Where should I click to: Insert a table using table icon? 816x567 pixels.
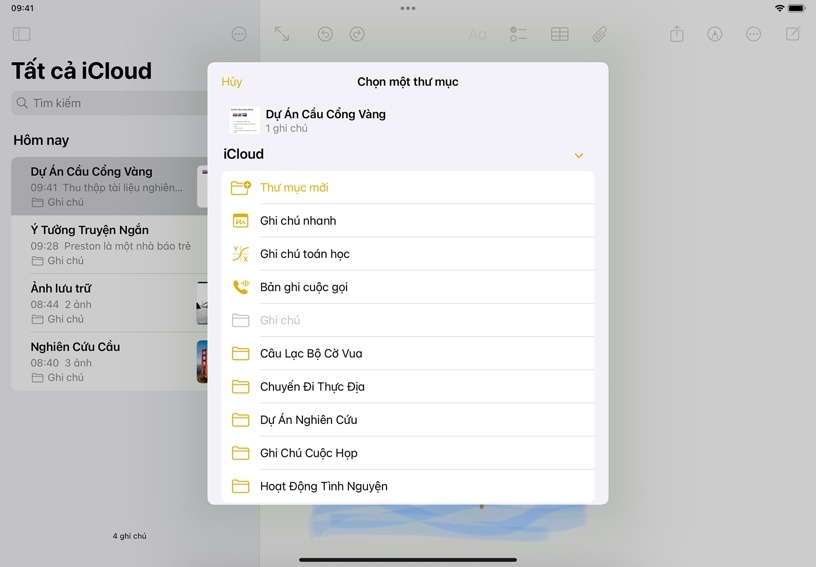(560, 34)
